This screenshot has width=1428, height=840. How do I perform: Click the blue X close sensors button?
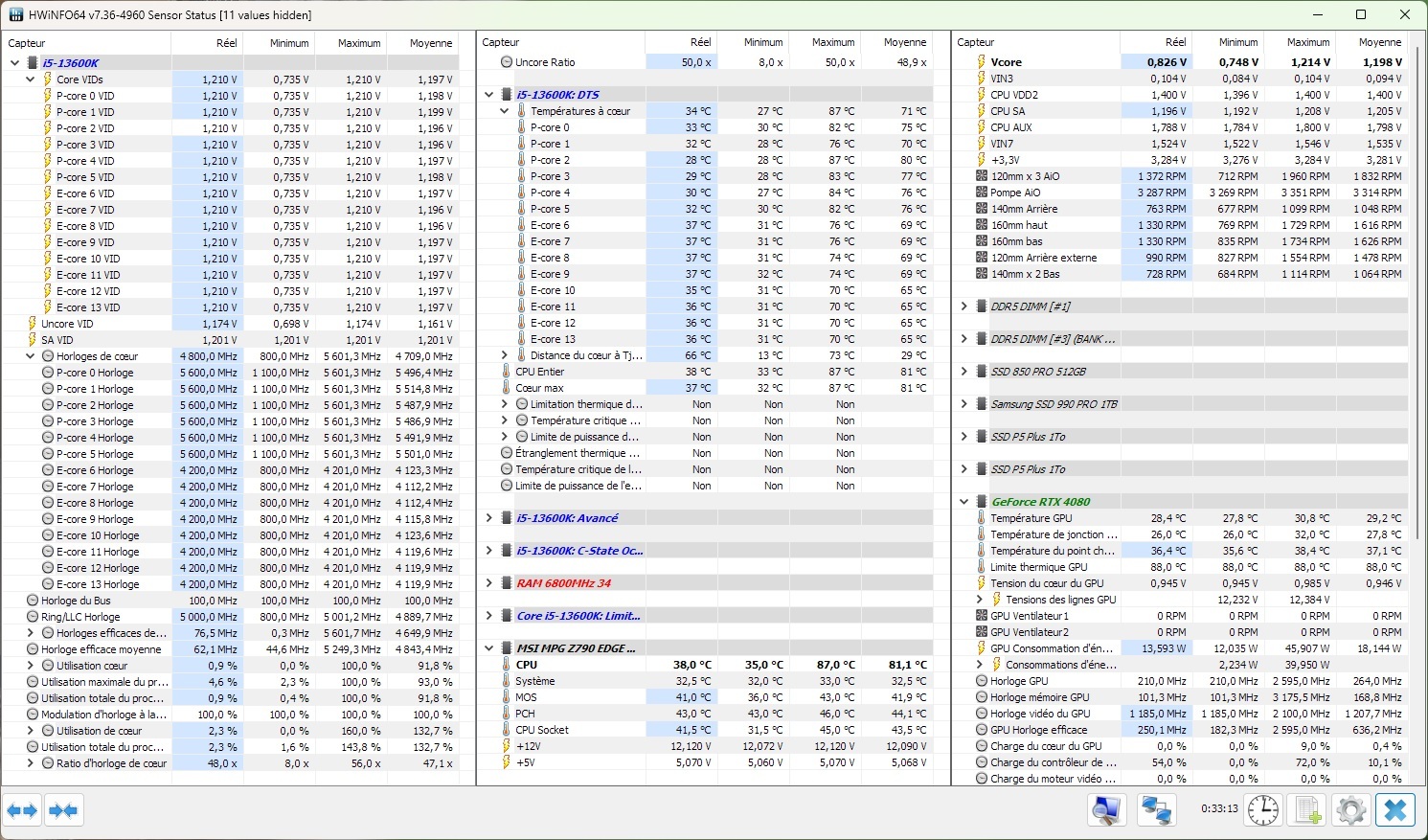[1395, 810]
